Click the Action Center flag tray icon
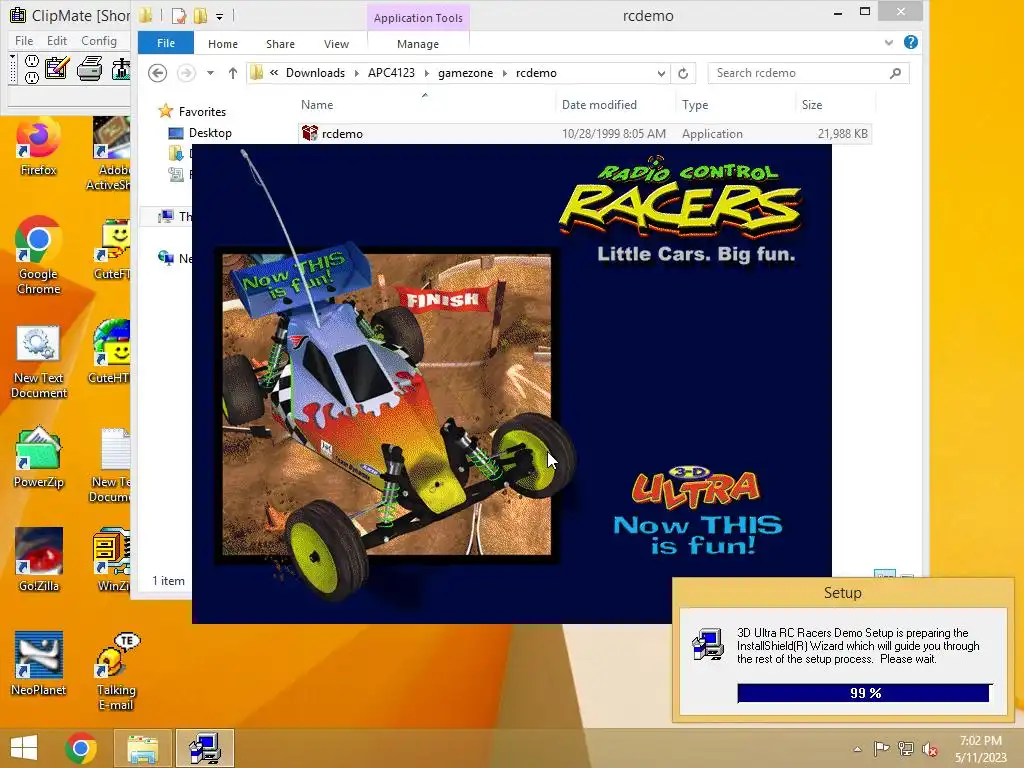 (881, 748)
